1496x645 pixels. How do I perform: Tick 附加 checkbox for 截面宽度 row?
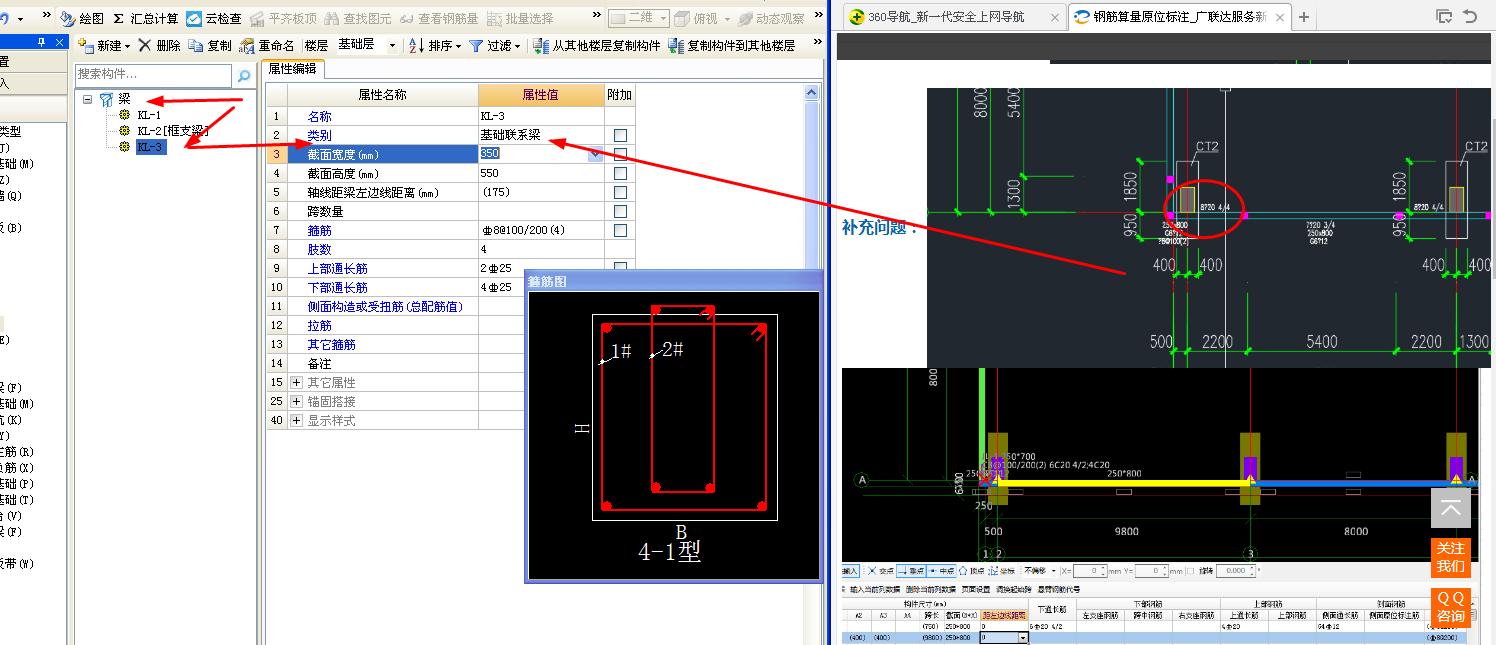click(620, 154)
